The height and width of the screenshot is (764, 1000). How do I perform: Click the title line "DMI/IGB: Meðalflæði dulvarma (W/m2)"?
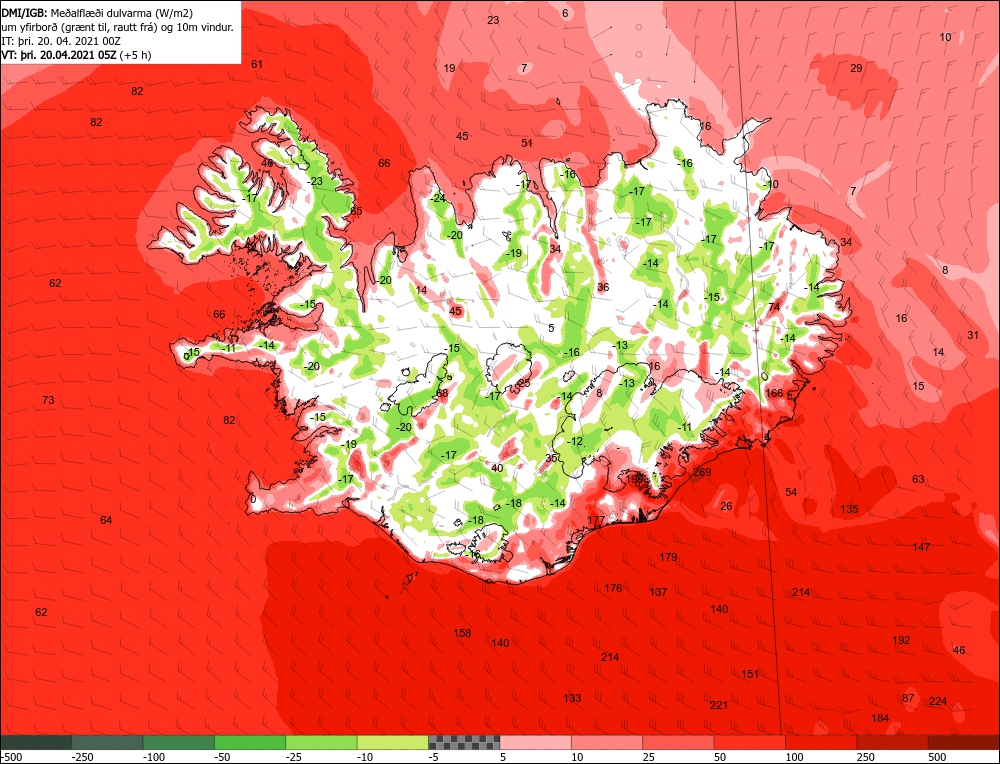click(97, 12)
